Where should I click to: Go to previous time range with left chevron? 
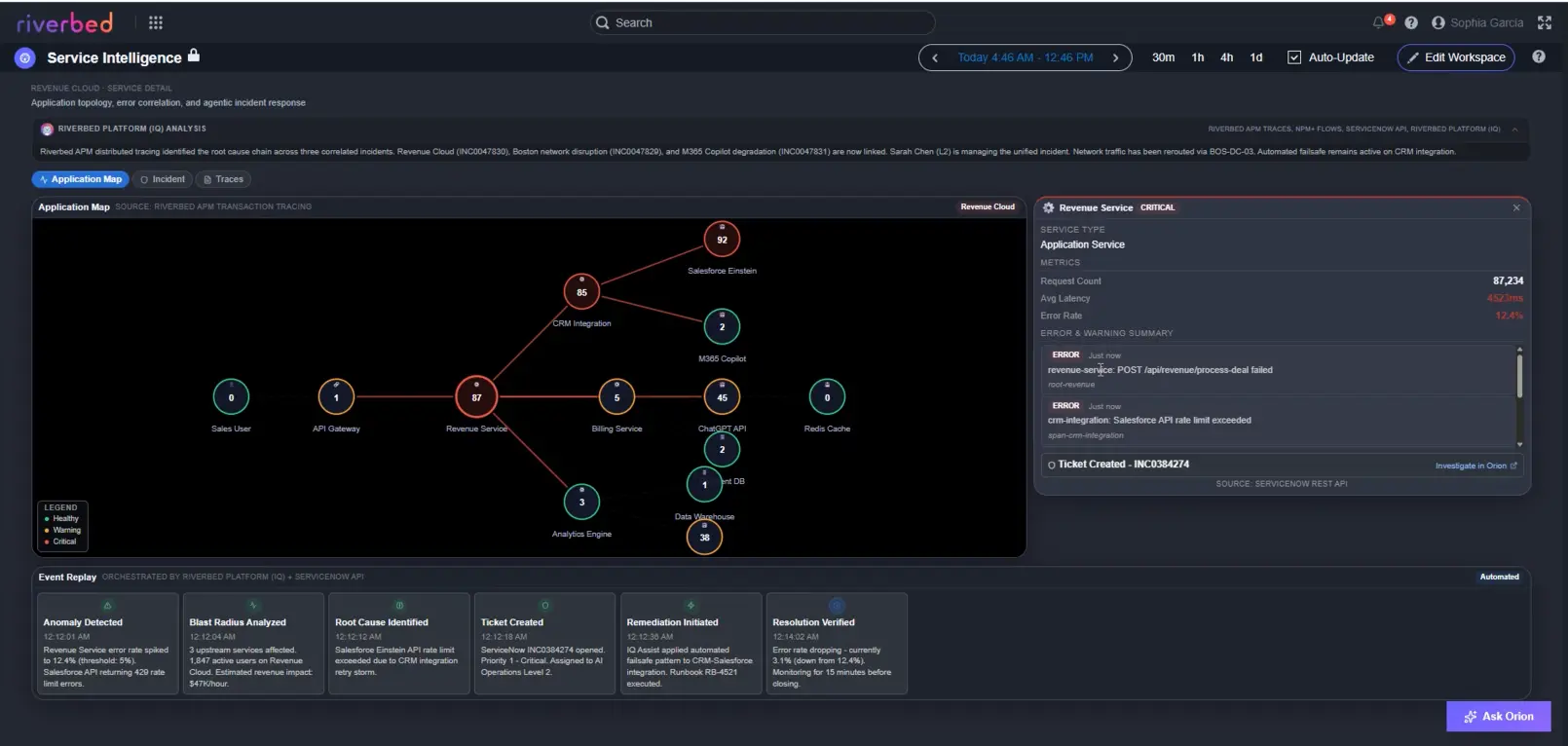pyautogui.click(x=935, y=57)
